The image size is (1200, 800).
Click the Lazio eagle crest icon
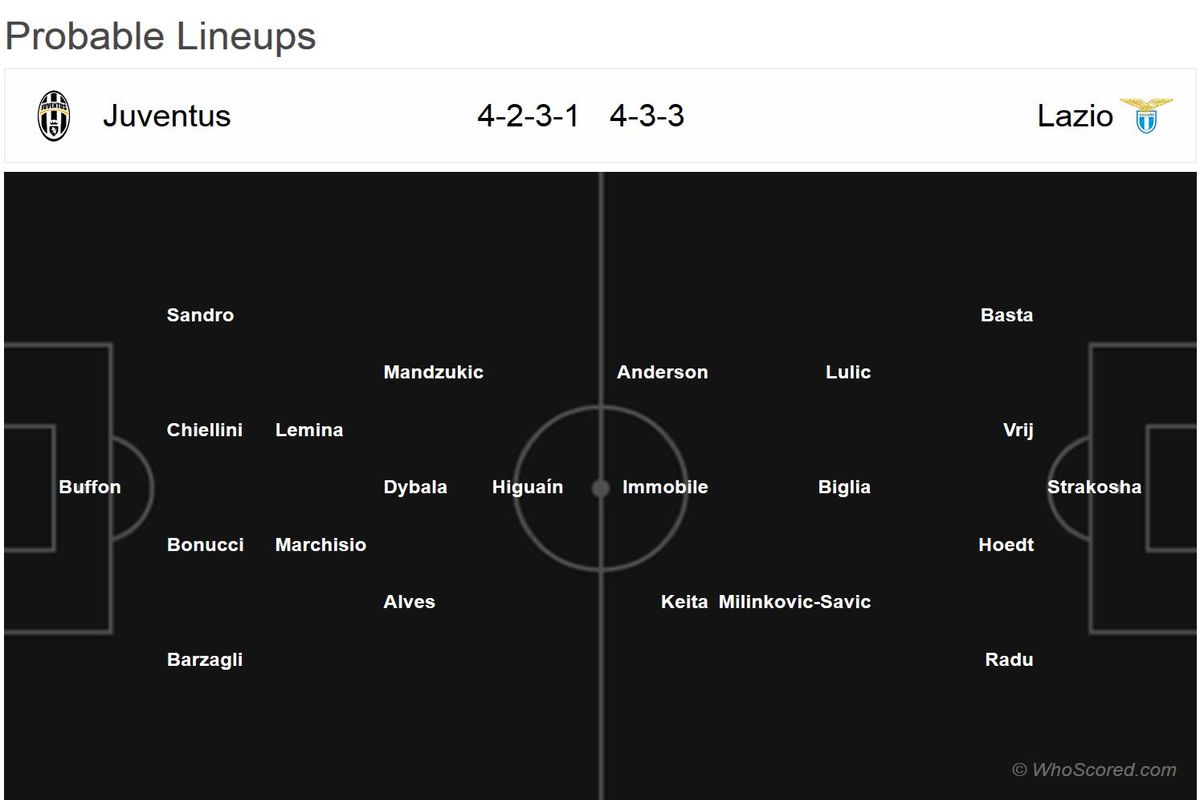pyautogui.click(x=1146, y=116)
